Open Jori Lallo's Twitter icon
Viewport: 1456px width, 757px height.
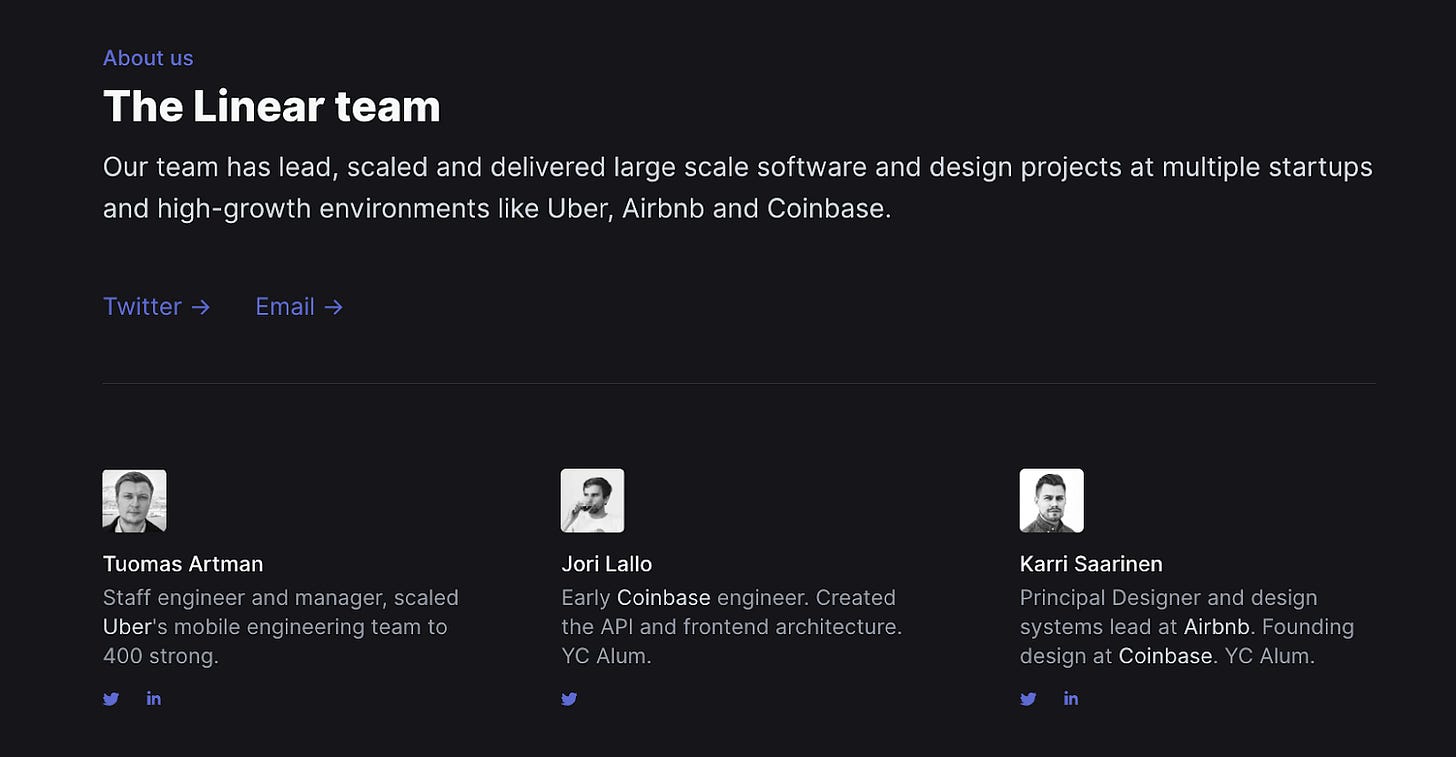(x=569, y=699)
